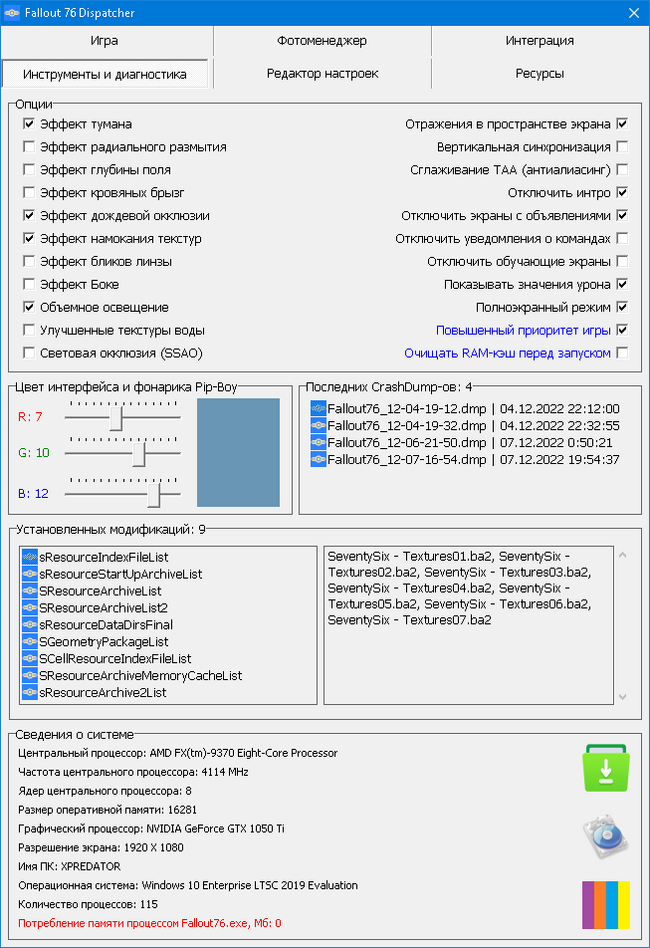650x948 pixels.
Task: Click icon beside SResourceArchiveList2
Action: (x=30, y=608)
